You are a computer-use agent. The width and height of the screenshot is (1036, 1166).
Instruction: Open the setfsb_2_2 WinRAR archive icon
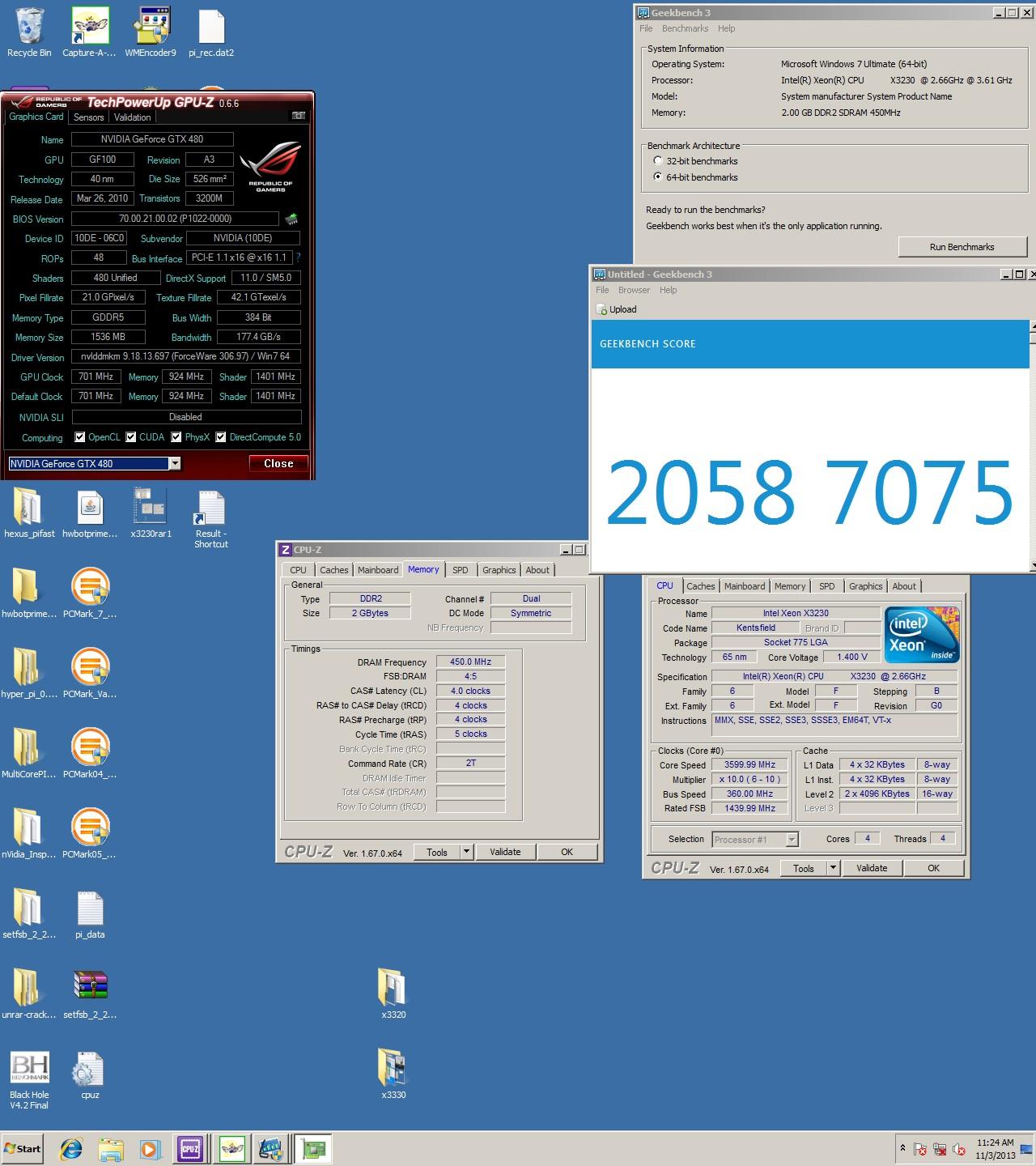[x=90, y=987]
